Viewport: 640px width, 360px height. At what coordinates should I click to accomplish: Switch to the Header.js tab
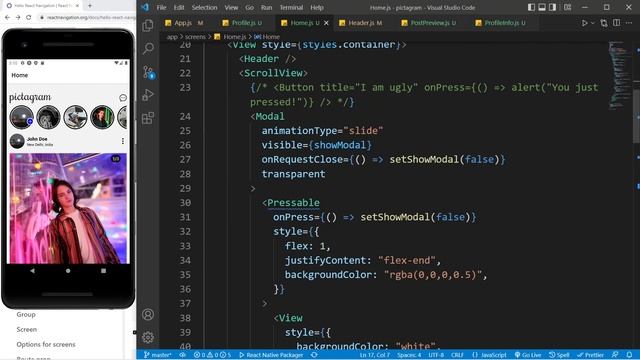point(364,23)
